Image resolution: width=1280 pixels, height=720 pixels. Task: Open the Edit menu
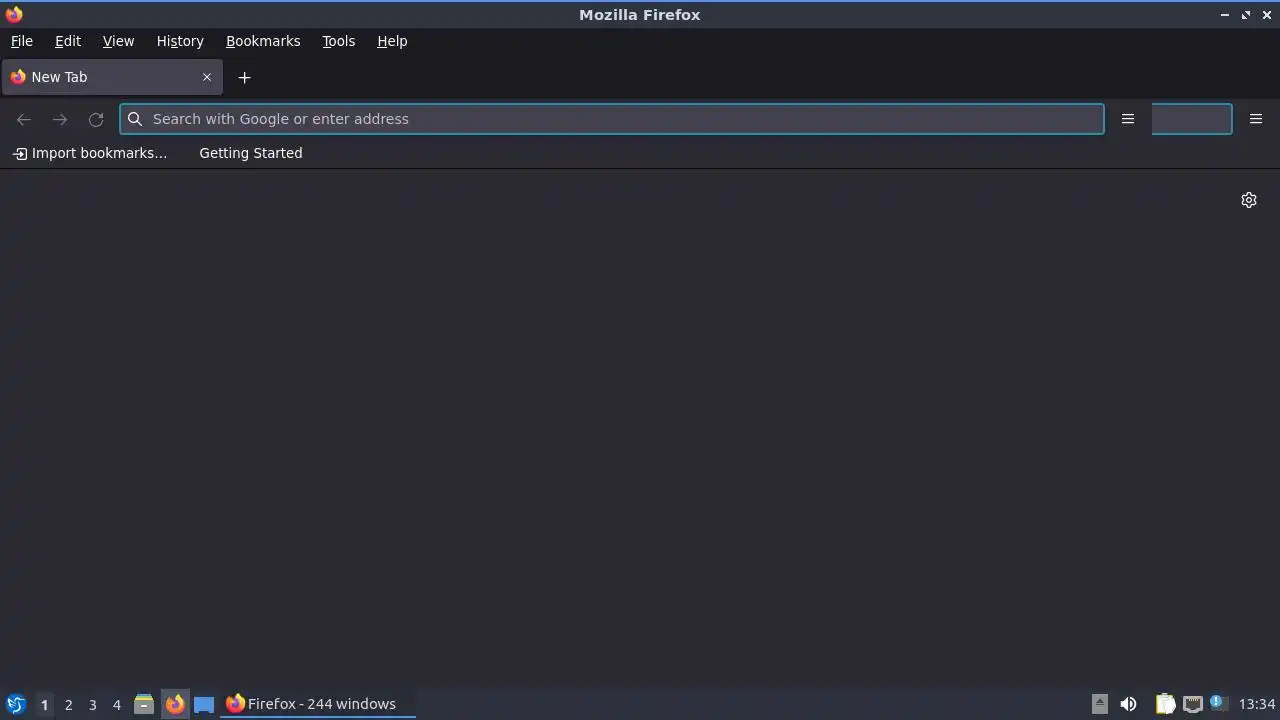click(x=68, y=41)
